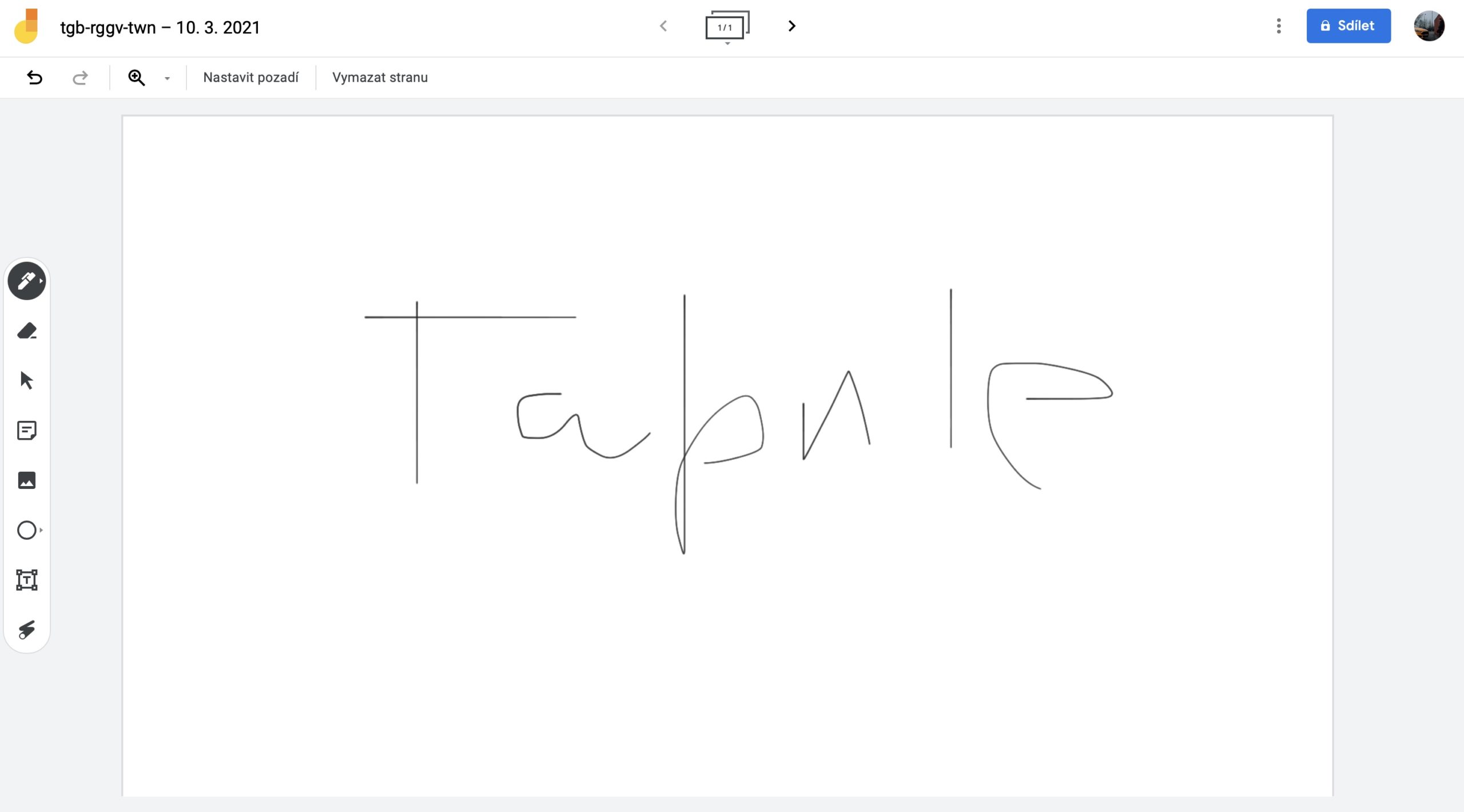Add a text box
Viewport: 1464px width, 812px height.
click(x=27, y=580)
